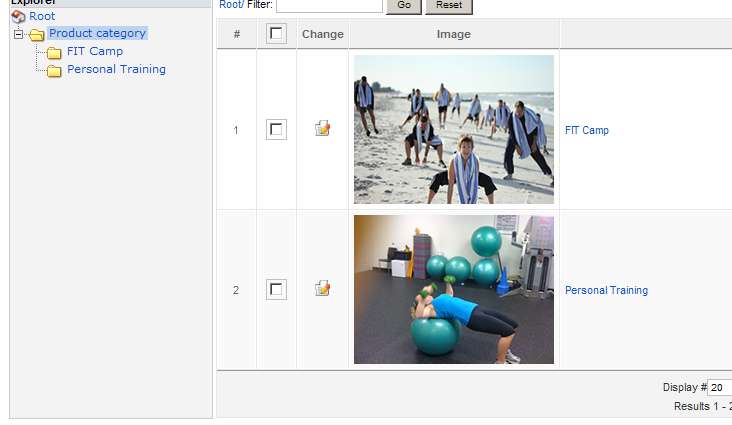Image resolution: width=732 pixels, height=425 pixels.
Task: Click the edit icon for Personal Training row
Action: tap(323, 288)
